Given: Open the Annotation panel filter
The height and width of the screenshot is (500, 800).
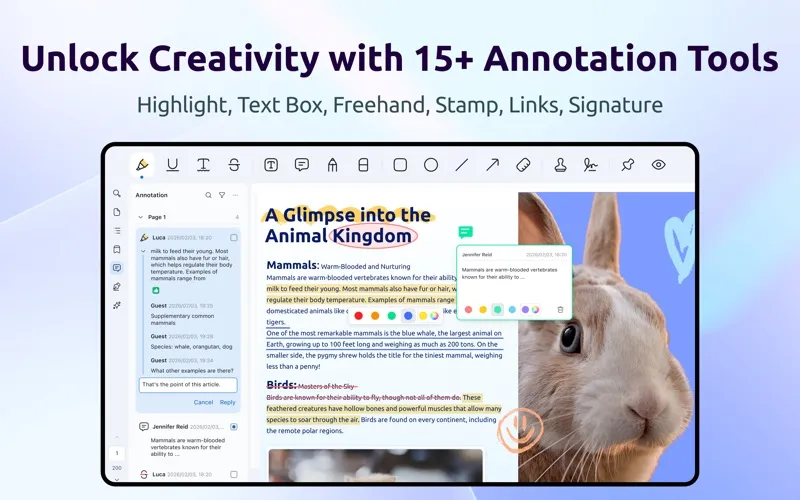Looking at the screenshot, I should coord(222,195).
